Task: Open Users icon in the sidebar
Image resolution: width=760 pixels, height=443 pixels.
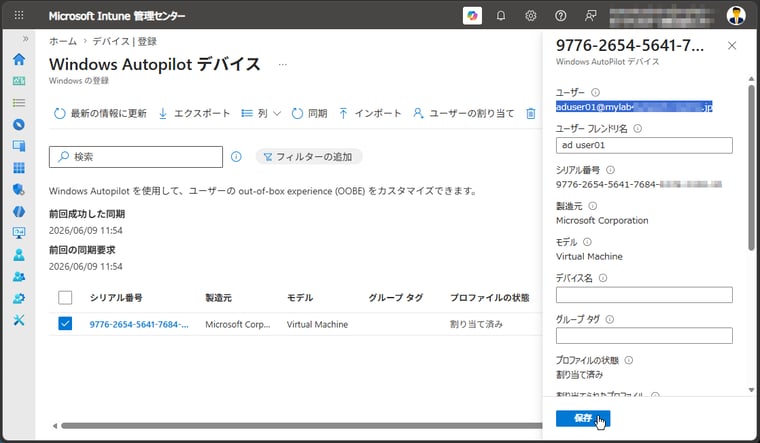Action: coord(19,255)
